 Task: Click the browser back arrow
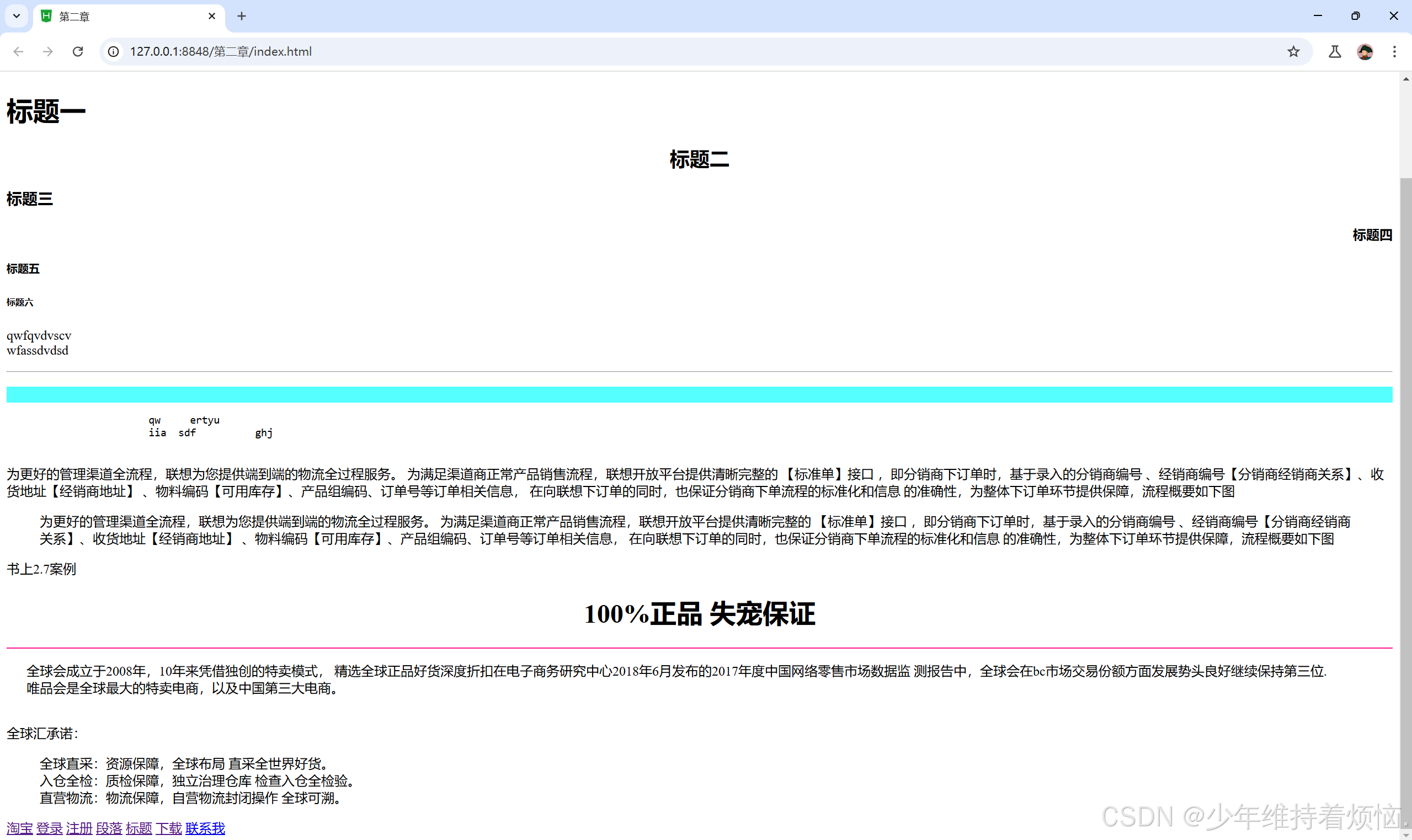(19, 51)
